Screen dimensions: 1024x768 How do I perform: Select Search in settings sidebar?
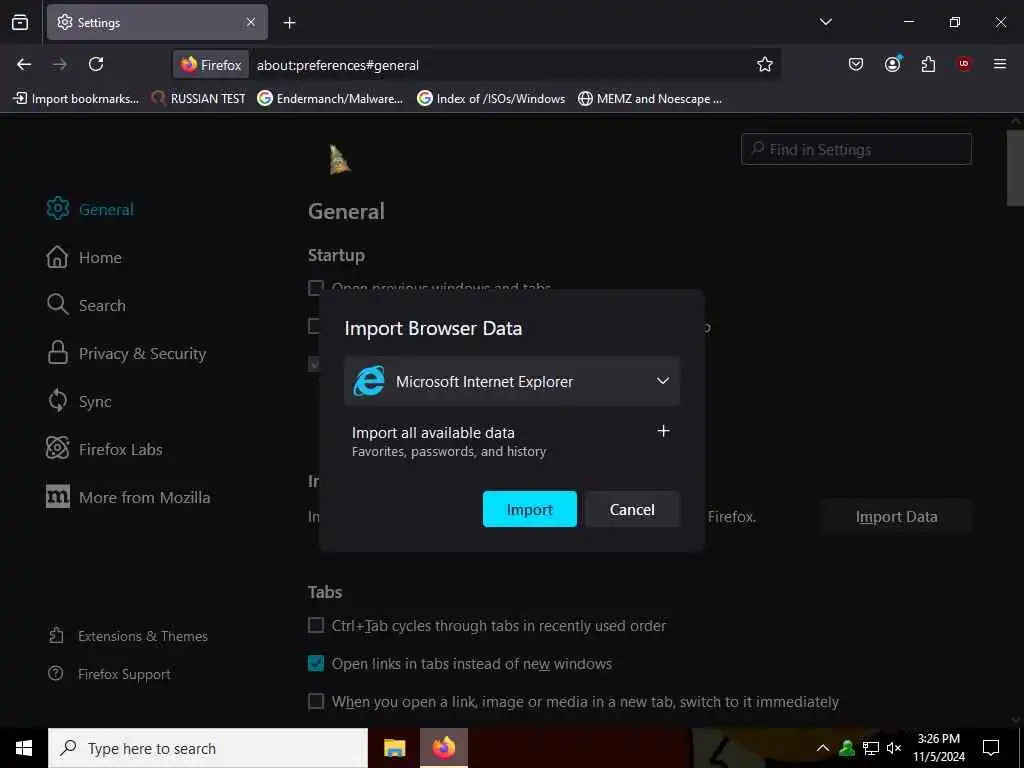(x=86, y=305)
